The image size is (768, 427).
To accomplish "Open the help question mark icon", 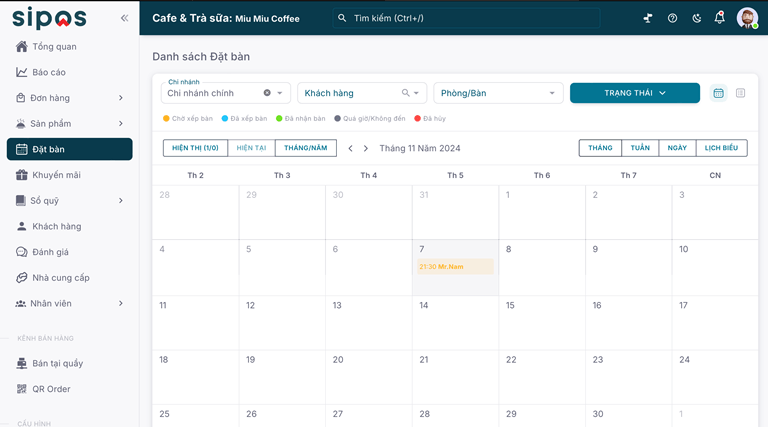I will pyautogui.click(x=672, y=18).
